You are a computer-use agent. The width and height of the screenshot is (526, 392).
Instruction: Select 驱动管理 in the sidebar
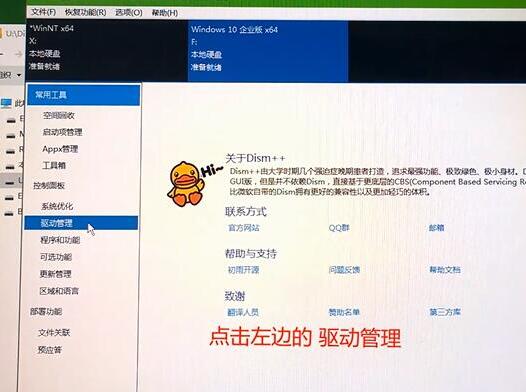tap(81, 223)
